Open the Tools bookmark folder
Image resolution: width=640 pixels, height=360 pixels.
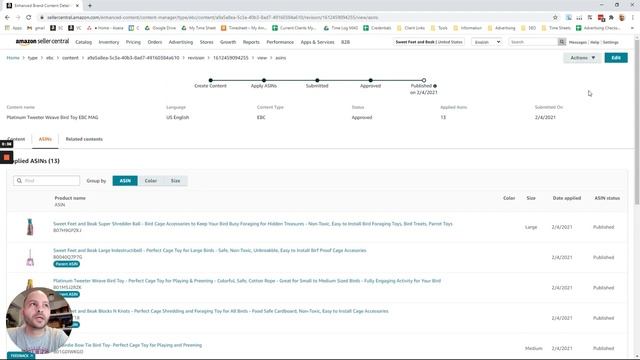coord(440,28)
